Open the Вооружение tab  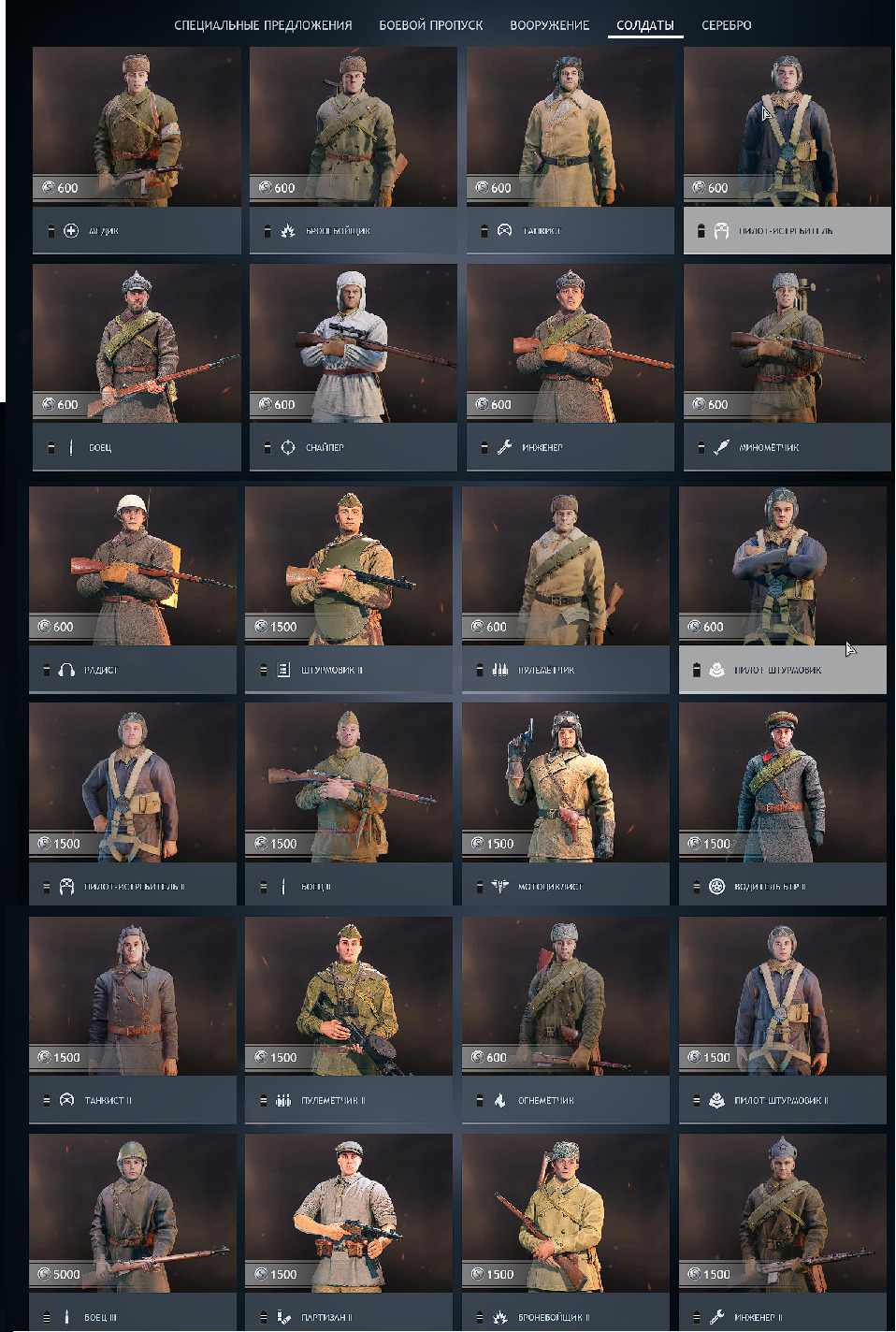[x=550, y=25]
